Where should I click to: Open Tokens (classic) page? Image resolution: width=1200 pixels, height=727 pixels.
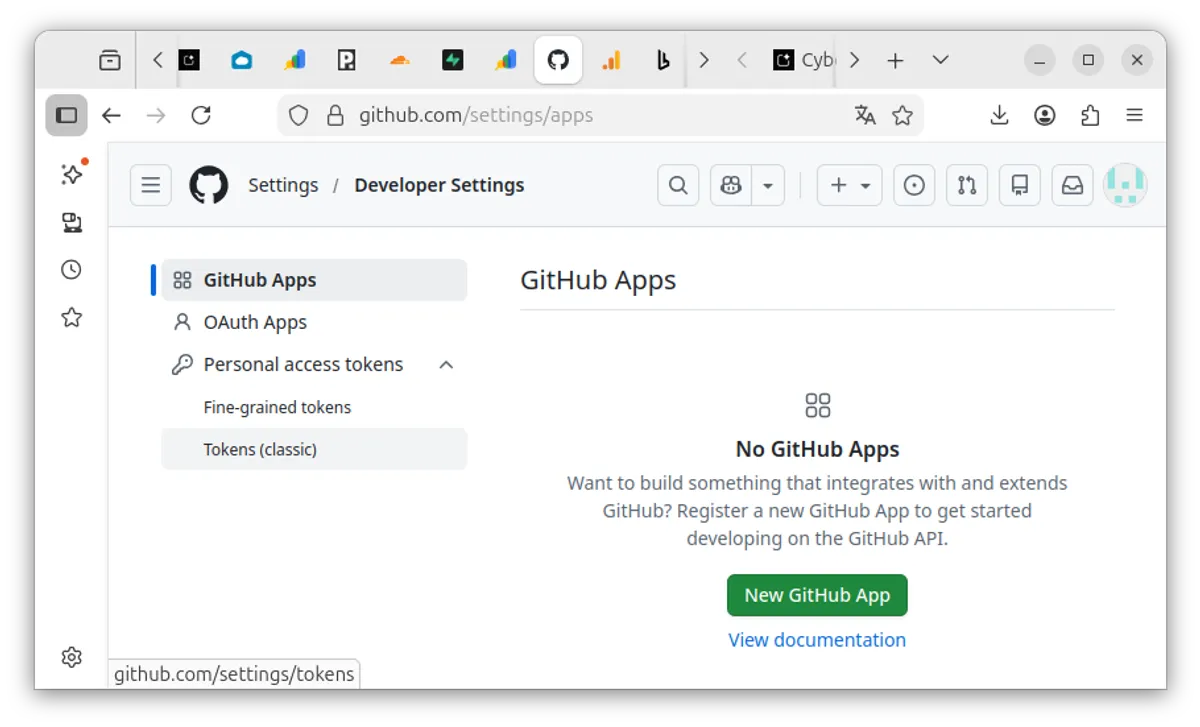click(314, 449)
